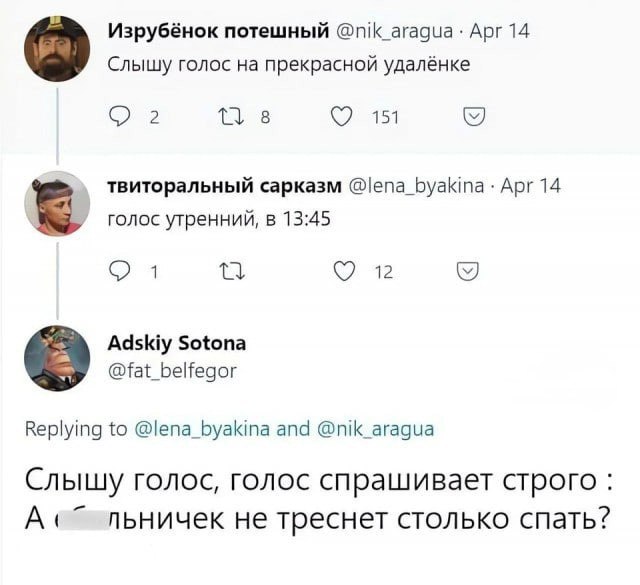Reply to the nik_aragua tweet
640x585 pixels.
point(119,117)
